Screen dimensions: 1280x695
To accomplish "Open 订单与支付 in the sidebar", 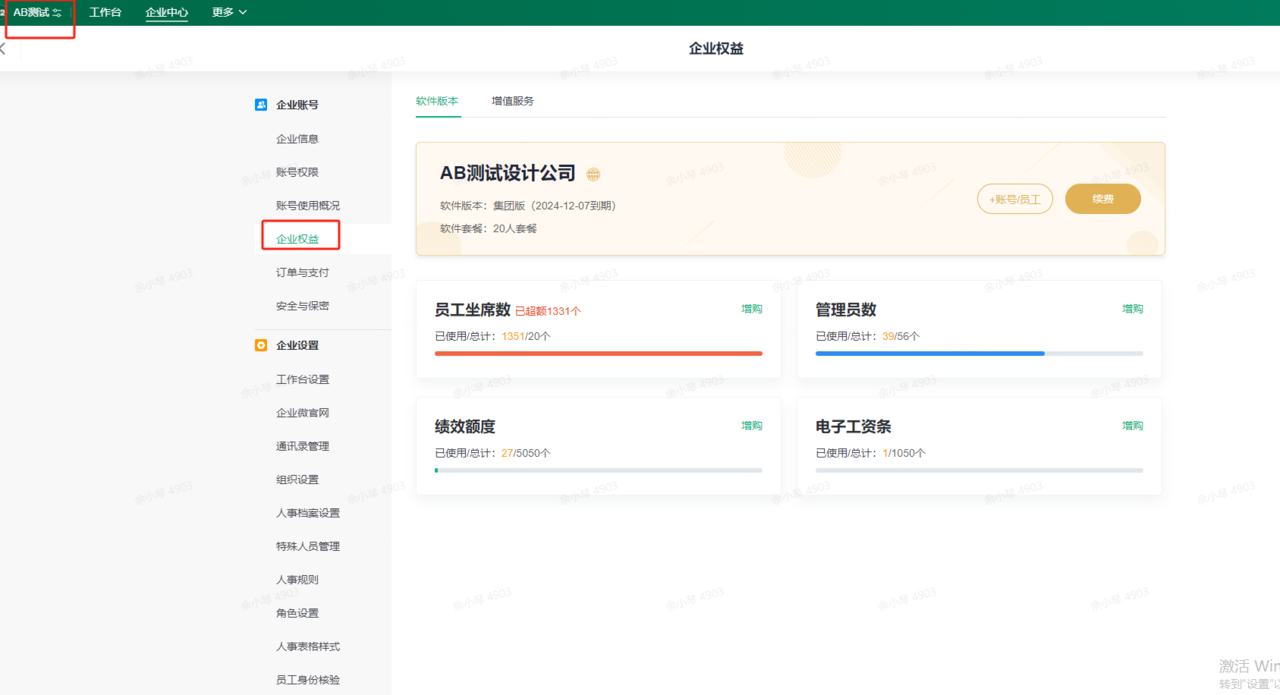I will tap(302, 272).
